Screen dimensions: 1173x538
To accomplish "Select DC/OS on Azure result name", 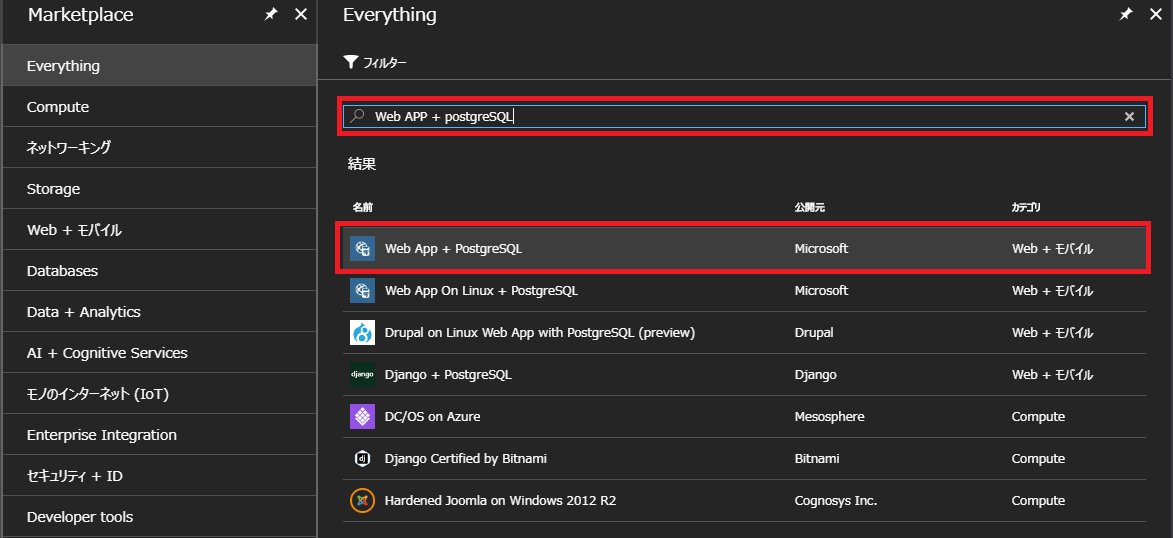I will [x=432, y=416].
